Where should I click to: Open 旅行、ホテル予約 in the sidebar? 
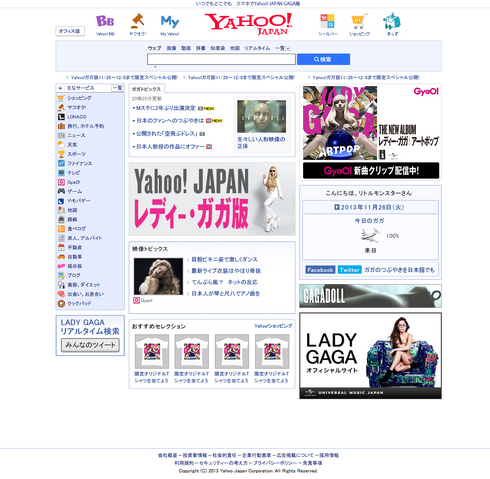click(x=86, y=126)
